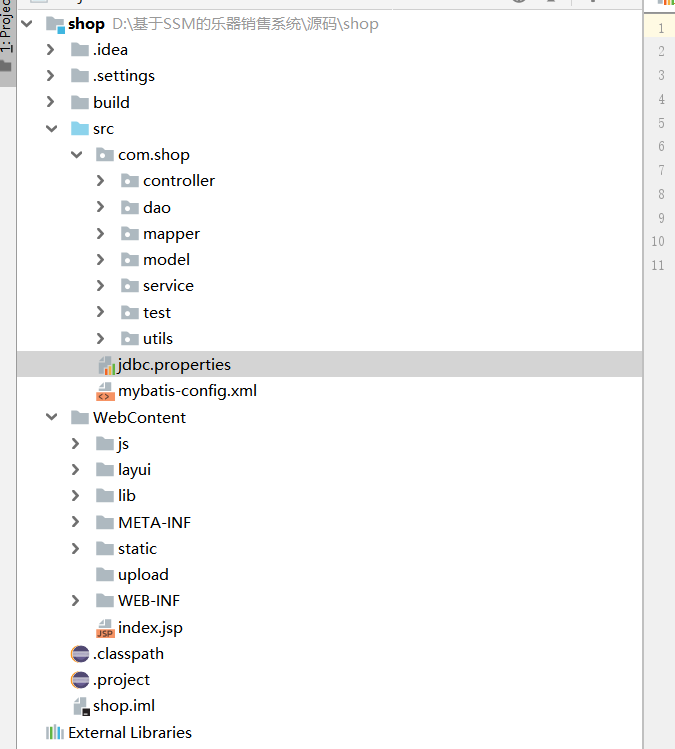Click the .project Eclipse file icon

[x=81, y=680]
